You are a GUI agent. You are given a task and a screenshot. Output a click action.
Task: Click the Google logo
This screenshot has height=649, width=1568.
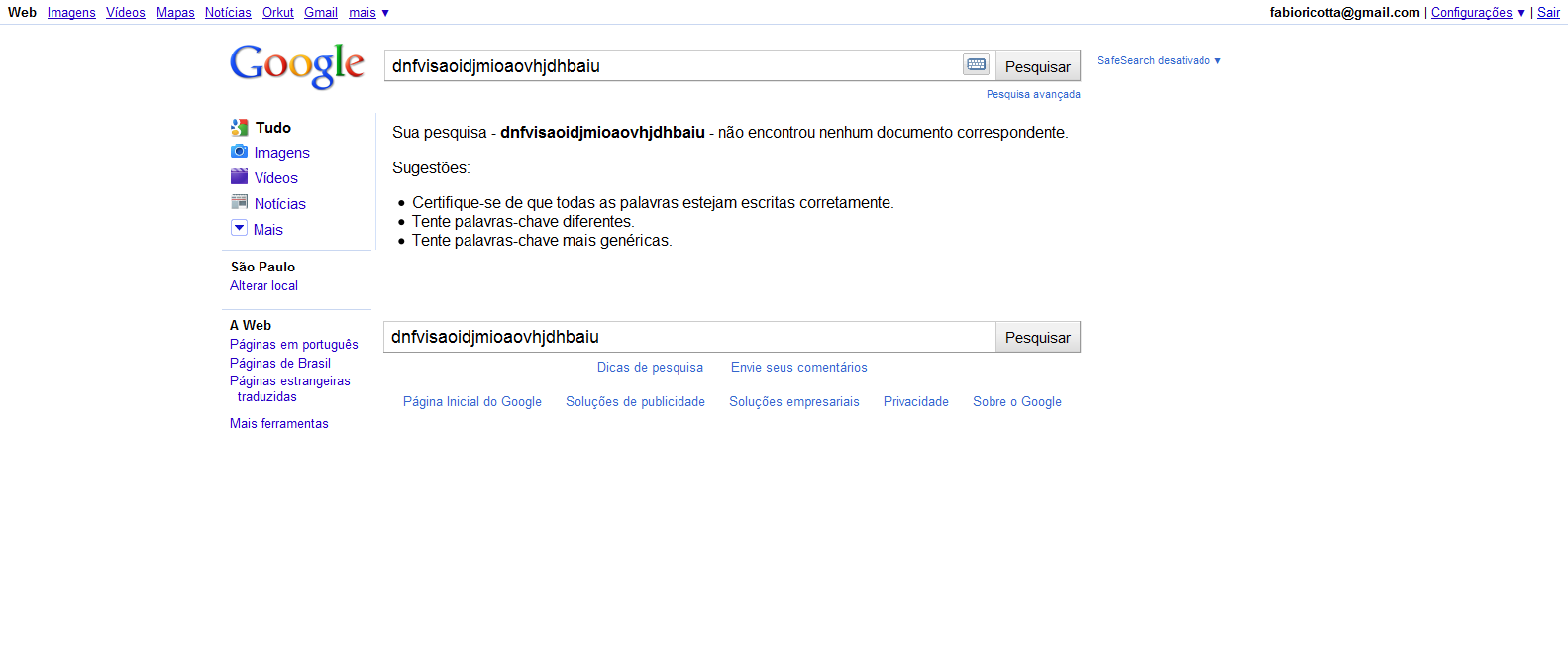click(x=296, y=65)
